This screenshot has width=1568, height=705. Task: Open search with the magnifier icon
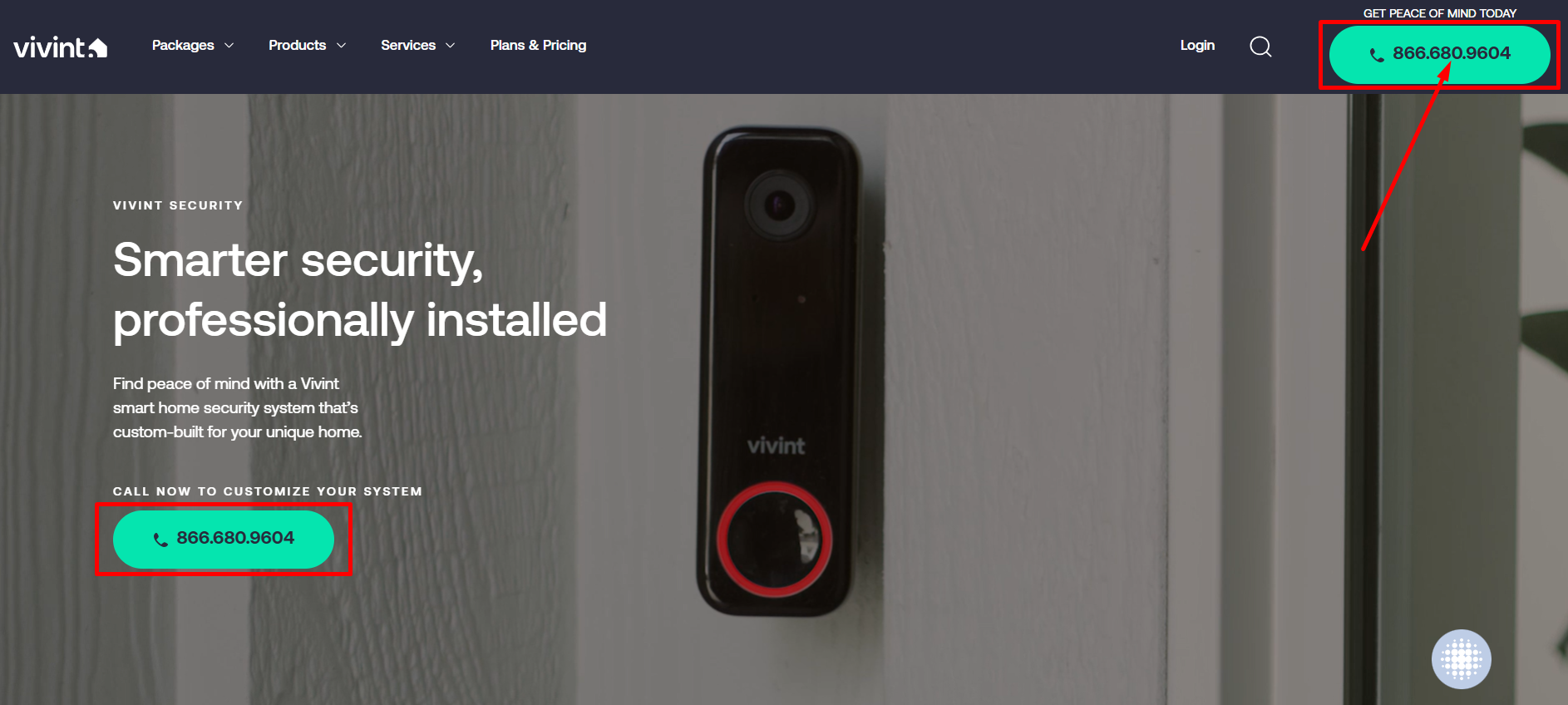pyautogui.click(x=1260, y=47)
